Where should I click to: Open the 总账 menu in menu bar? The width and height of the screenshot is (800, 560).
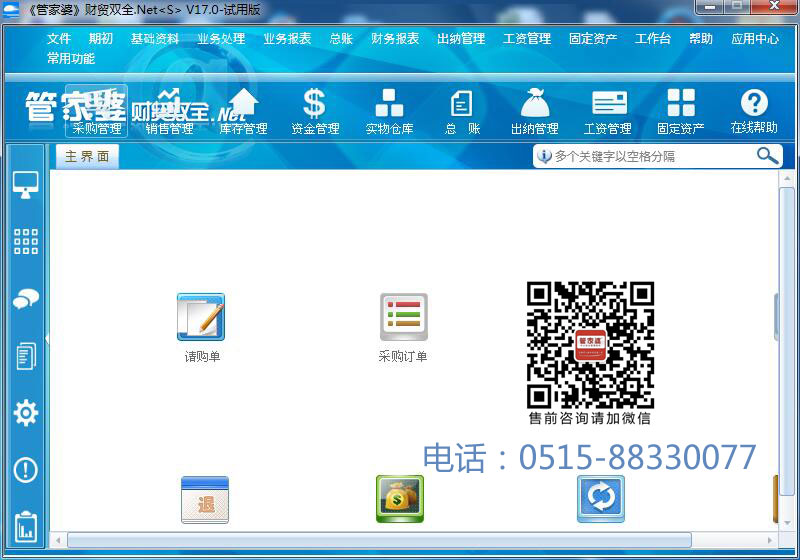(341, 39)
